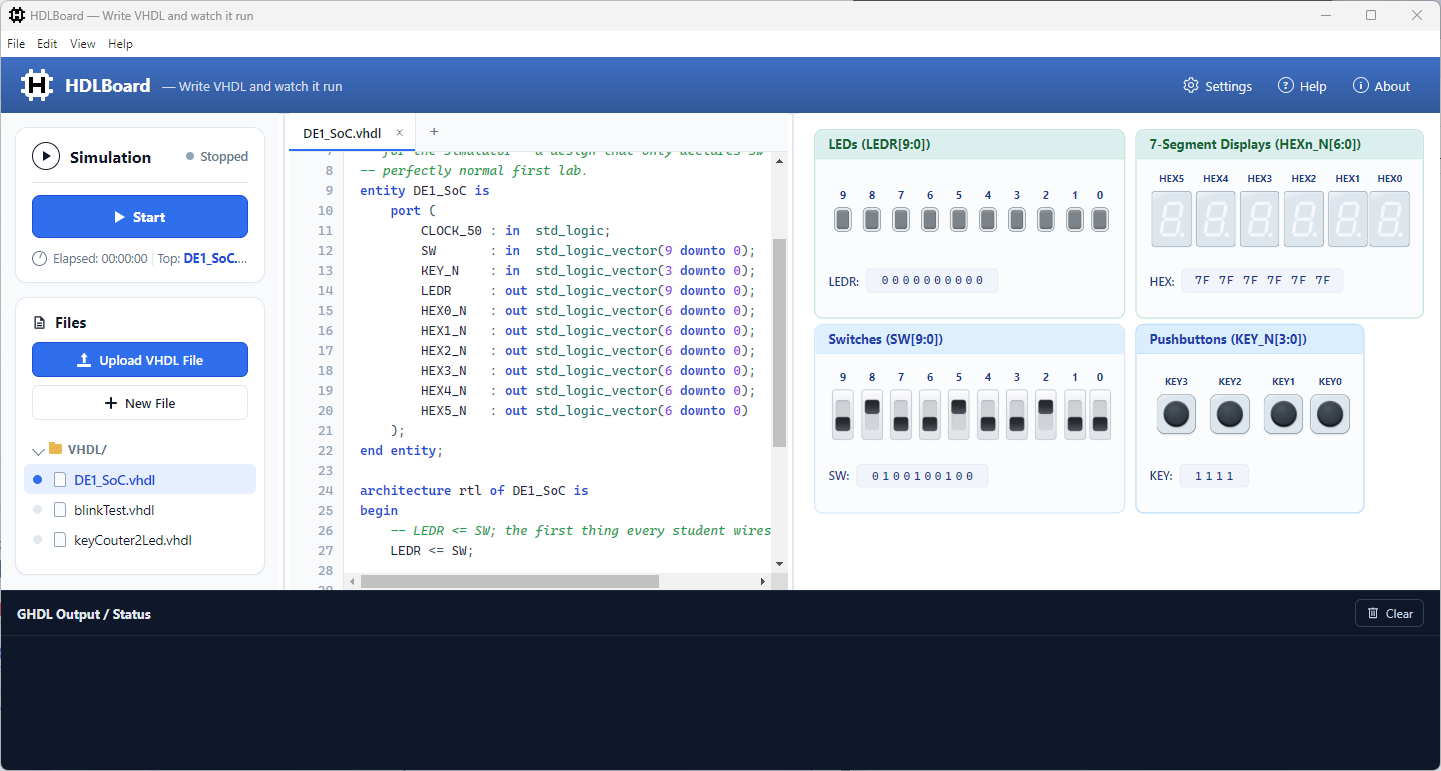1441x771 pixels.
Task: Open the Edit menu
Action: [47, 44]
